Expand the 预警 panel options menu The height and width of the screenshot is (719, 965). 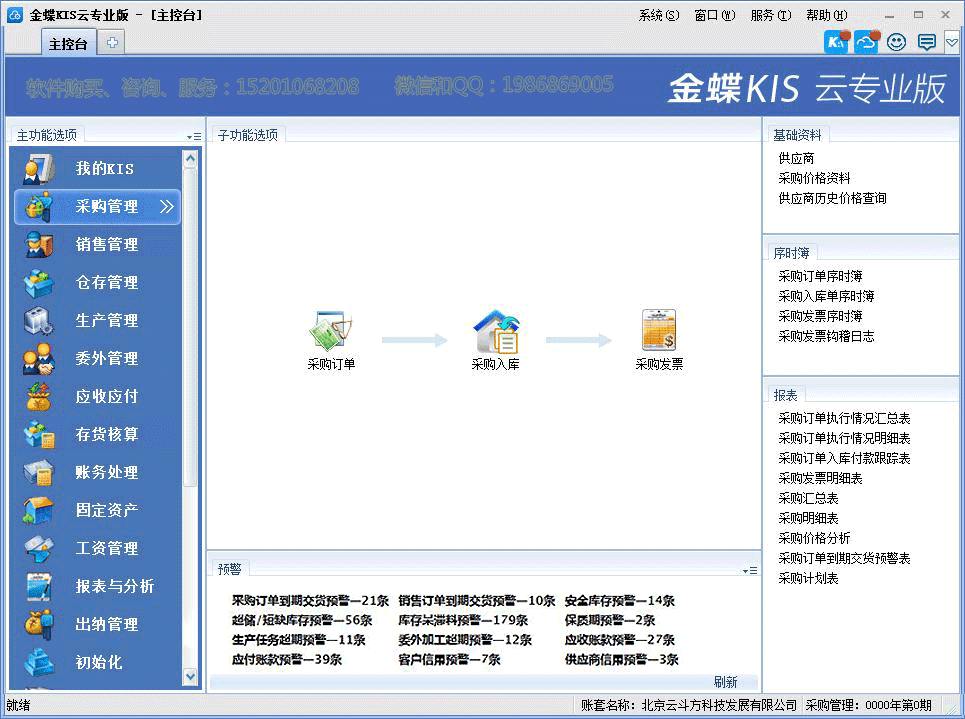pos(750,570)
